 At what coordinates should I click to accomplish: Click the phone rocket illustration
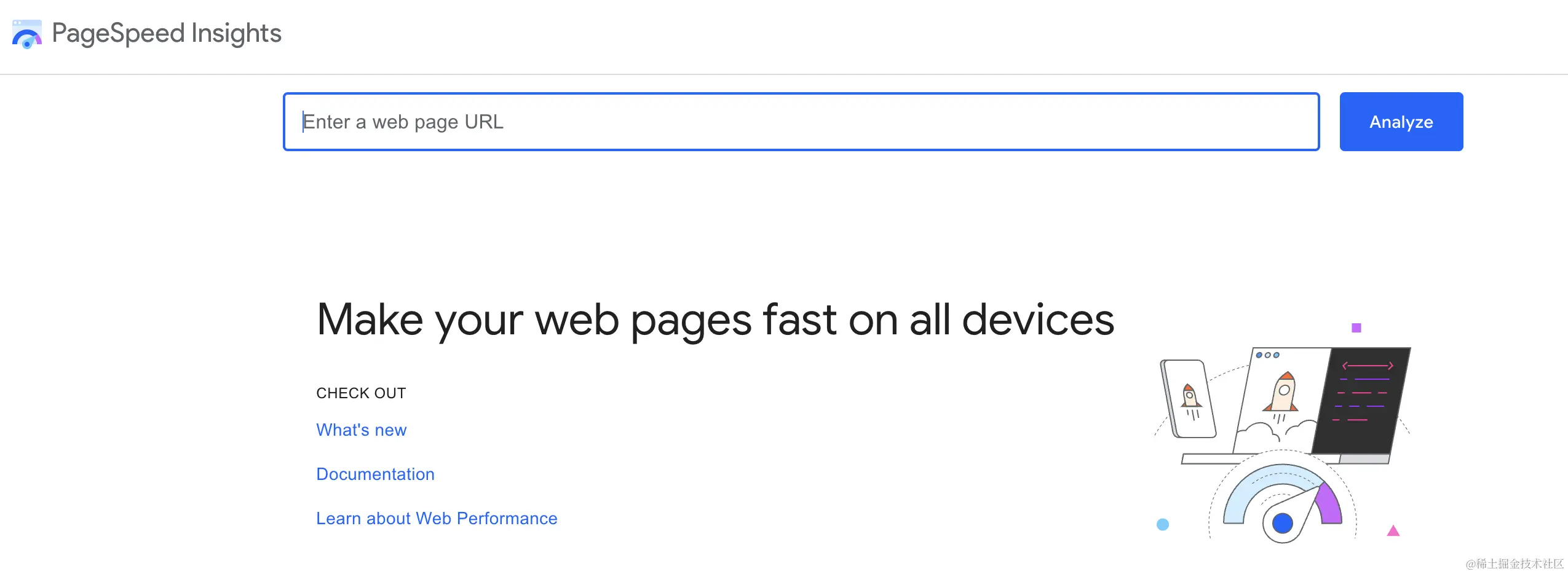(x=1189, y=399)
